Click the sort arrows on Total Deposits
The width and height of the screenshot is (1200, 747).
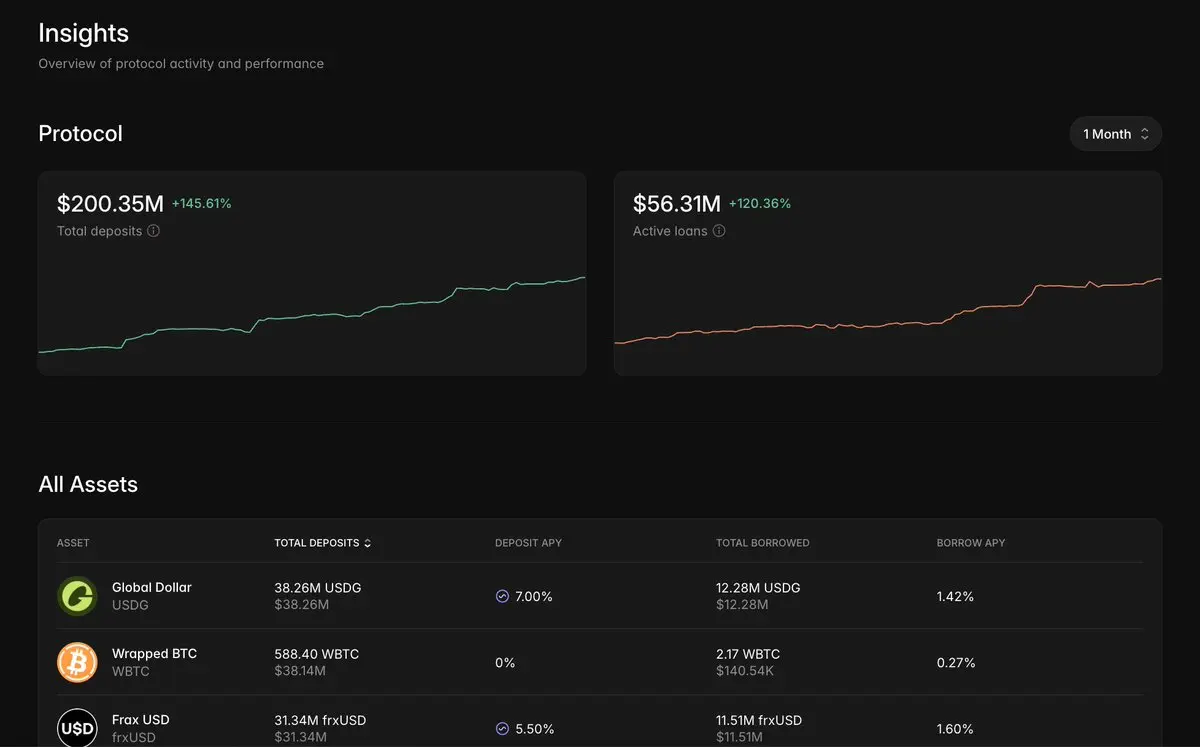tap(367, 543)
